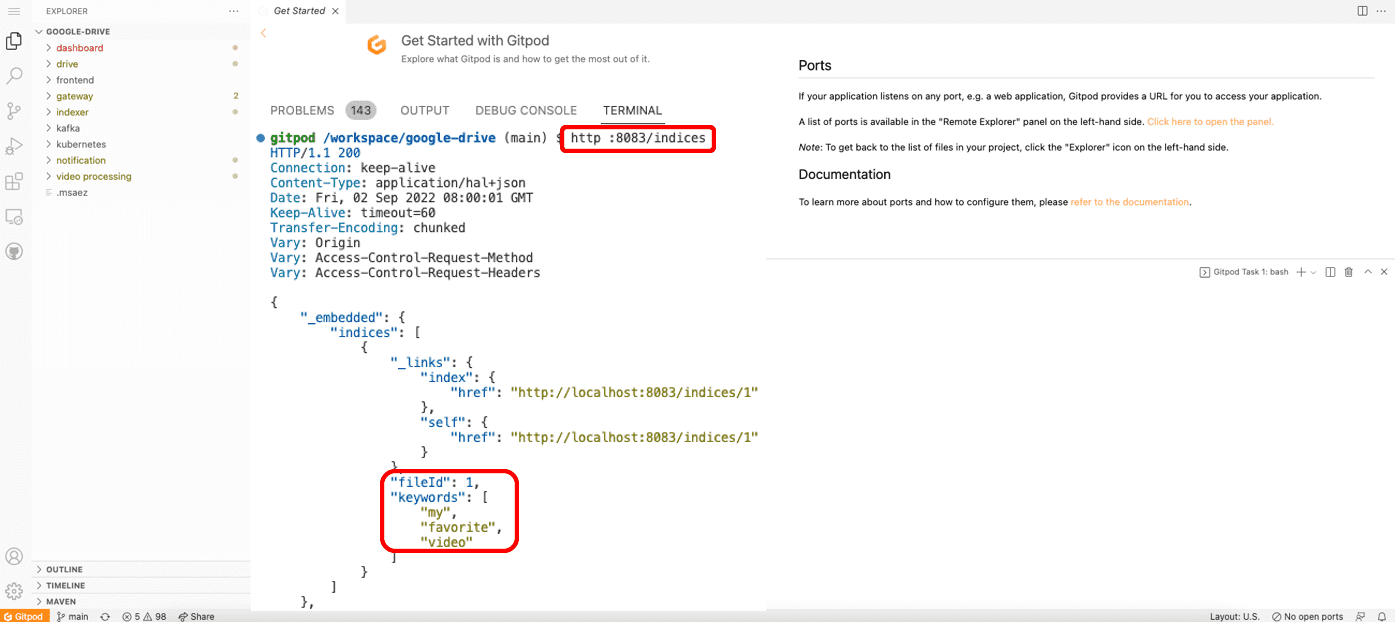Viewport: 1395px width, 628px height.
Task: Split the terminal panel
Action: 1331,272
